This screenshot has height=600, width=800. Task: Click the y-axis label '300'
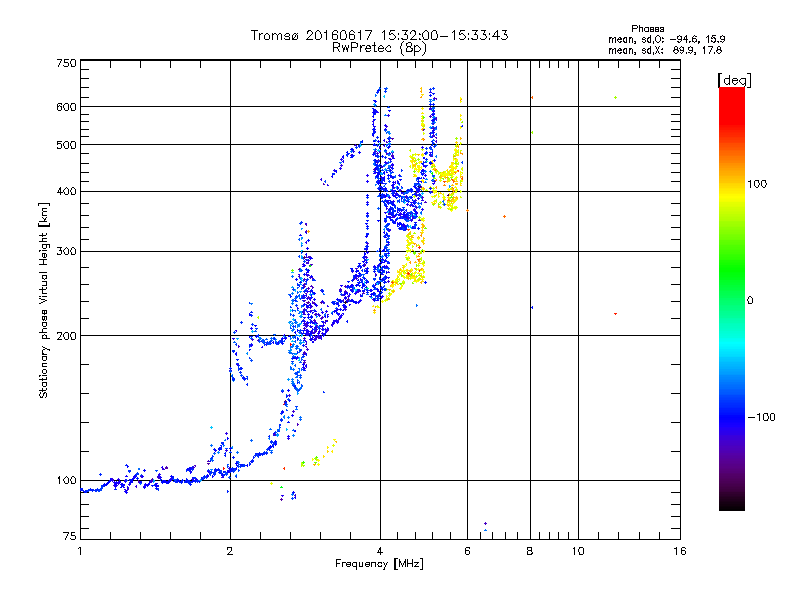pos(66,252)
